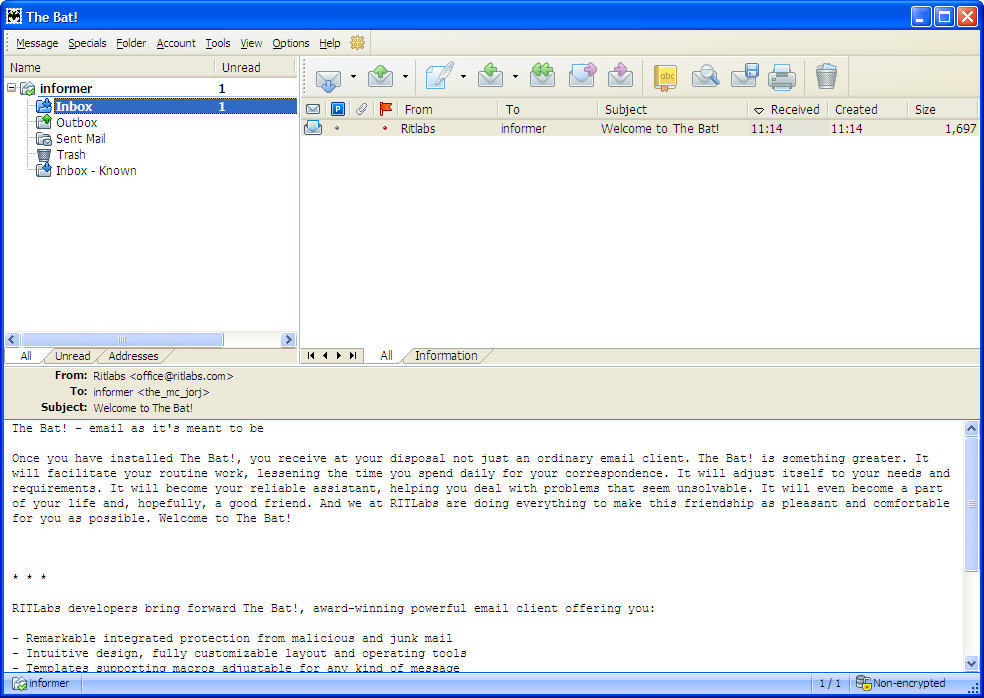This screenshot has height=698, width=984.
Task: Click the Search messages magnifier icon
Action: click(705, 77)
